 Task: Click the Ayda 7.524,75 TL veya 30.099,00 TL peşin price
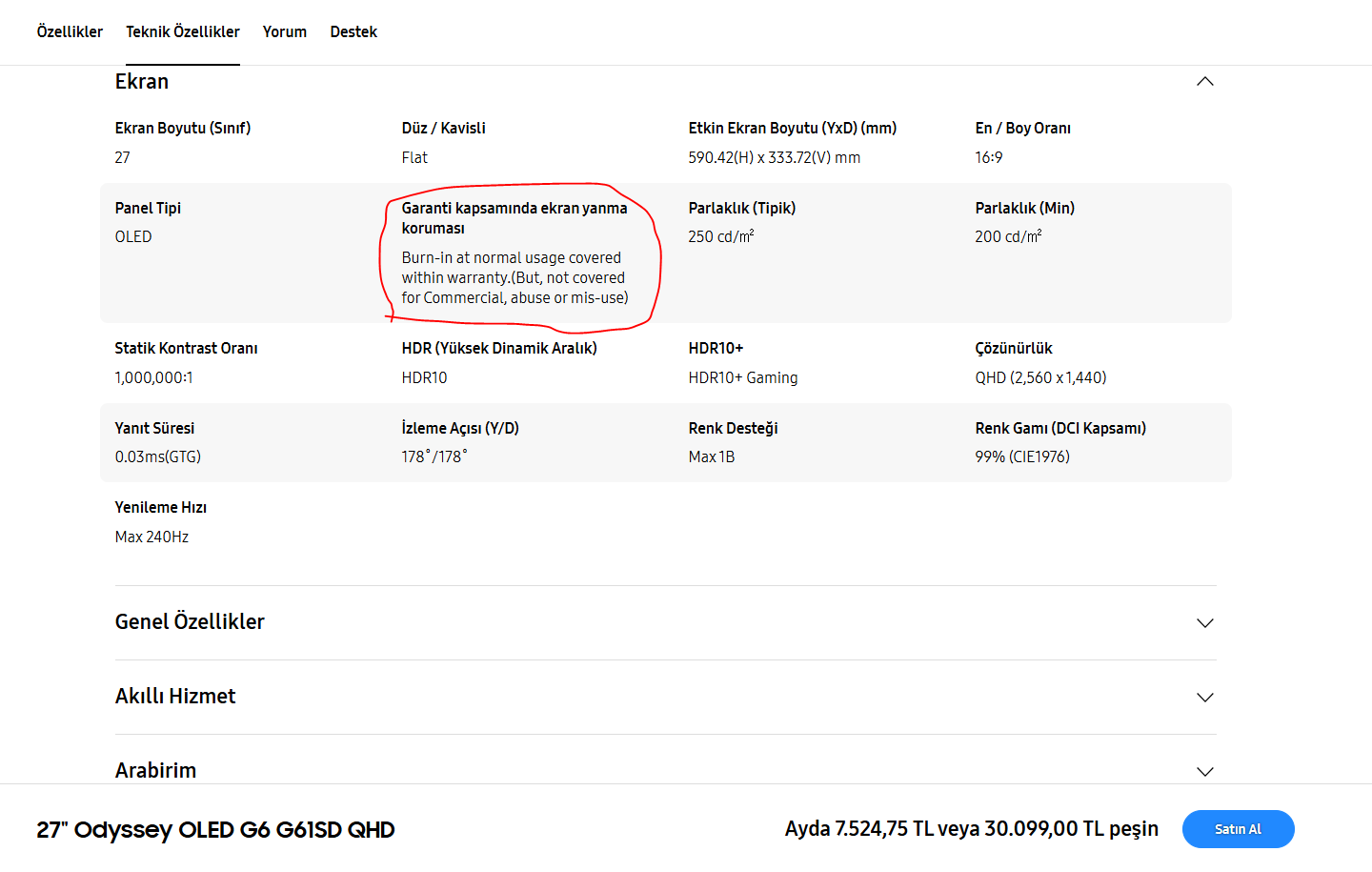pyautogui.click(x=972, y=829)
